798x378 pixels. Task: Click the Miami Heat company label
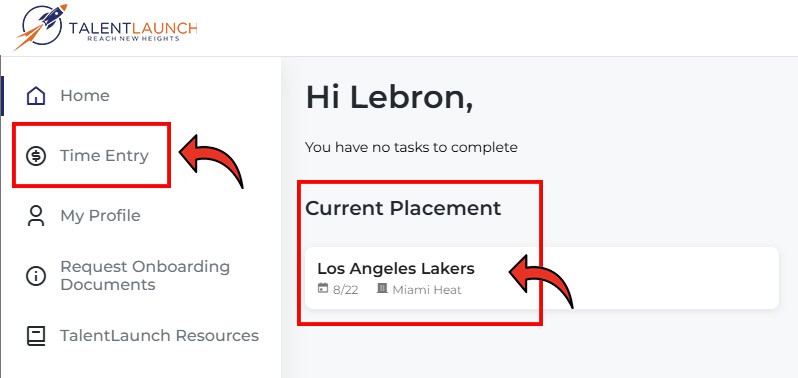point(427,290)
